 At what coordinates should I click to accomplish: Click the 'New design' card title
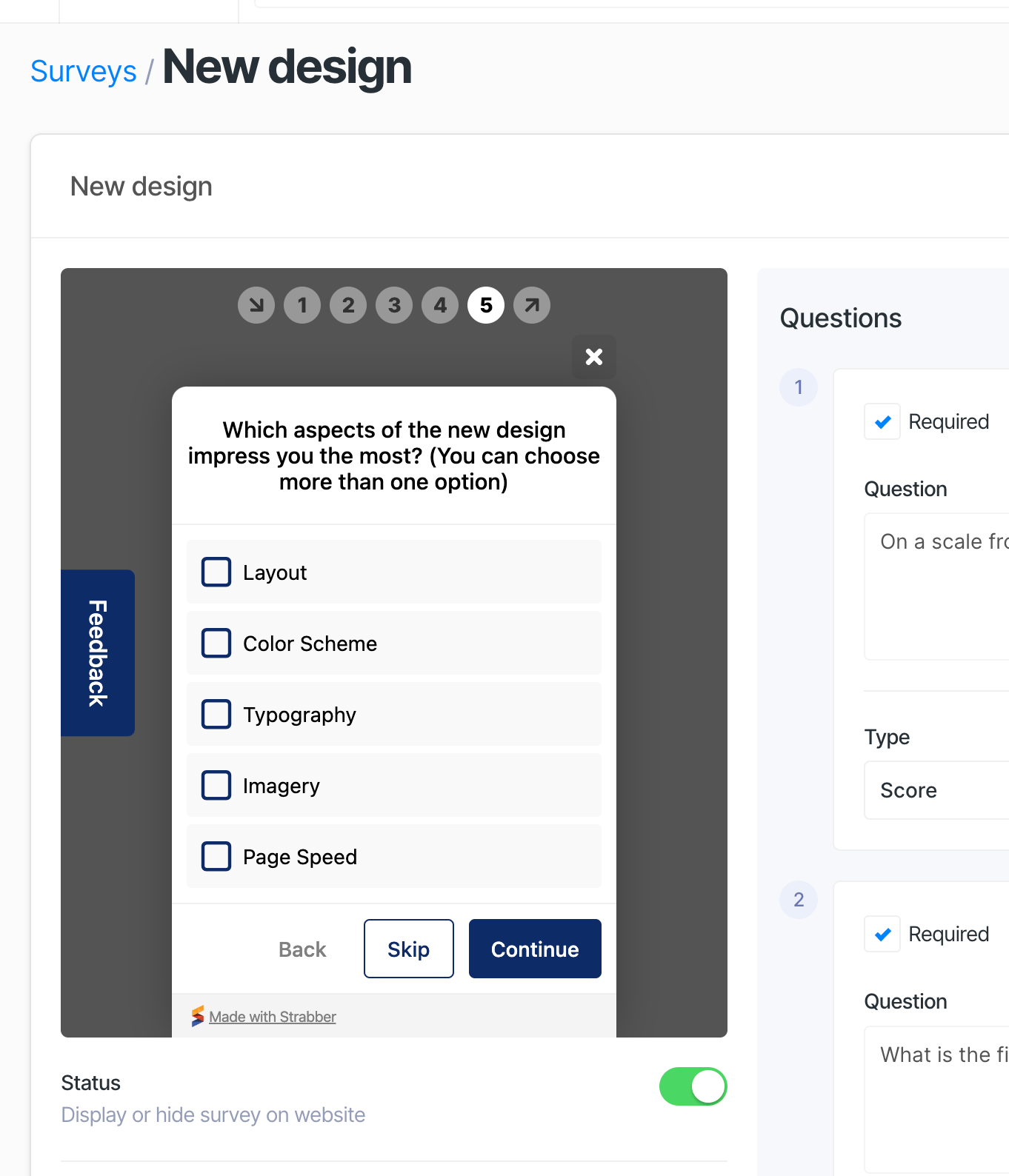click(141, 187)
